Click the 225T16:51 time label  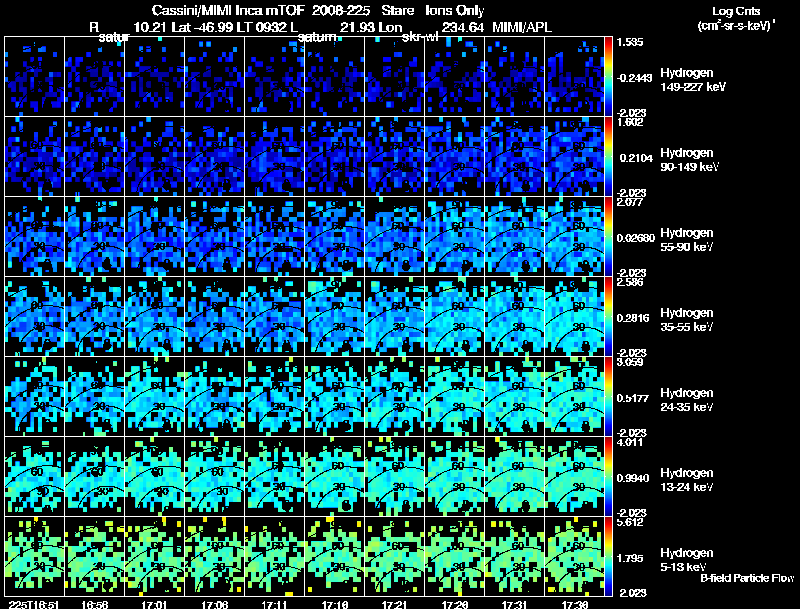[34, 604]
